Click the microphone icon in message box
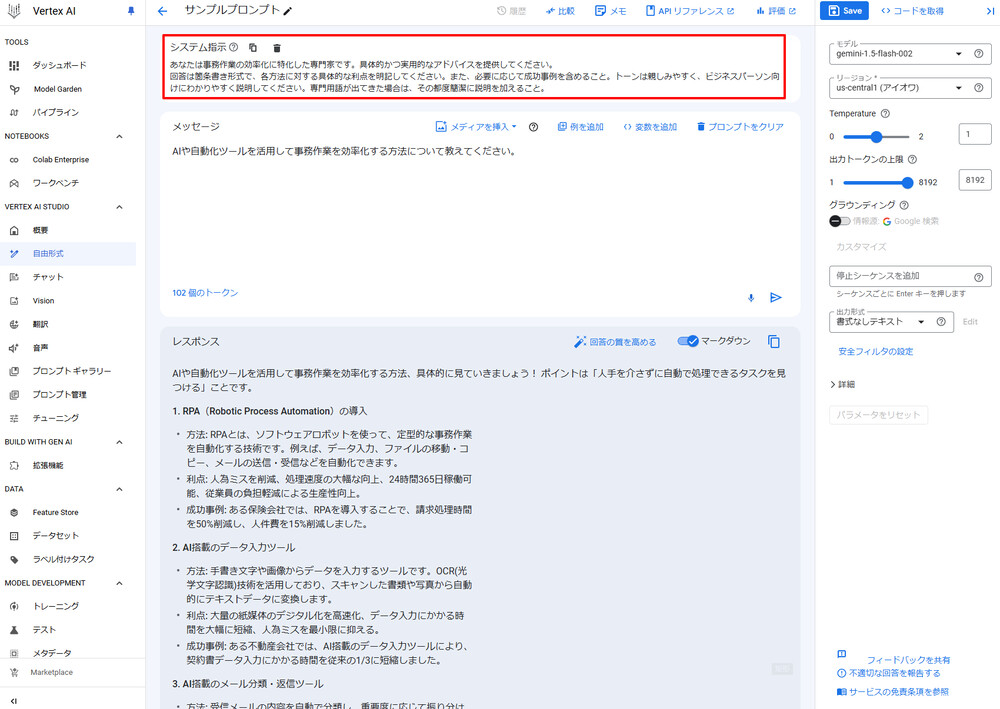 click(751, 298)
